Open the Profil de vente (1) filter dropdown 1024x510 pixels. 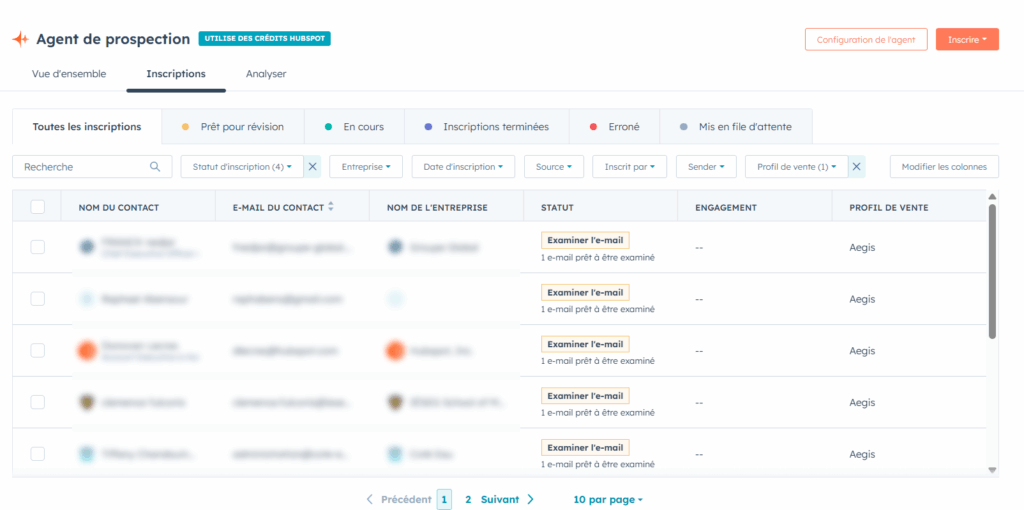pos(797,167)
